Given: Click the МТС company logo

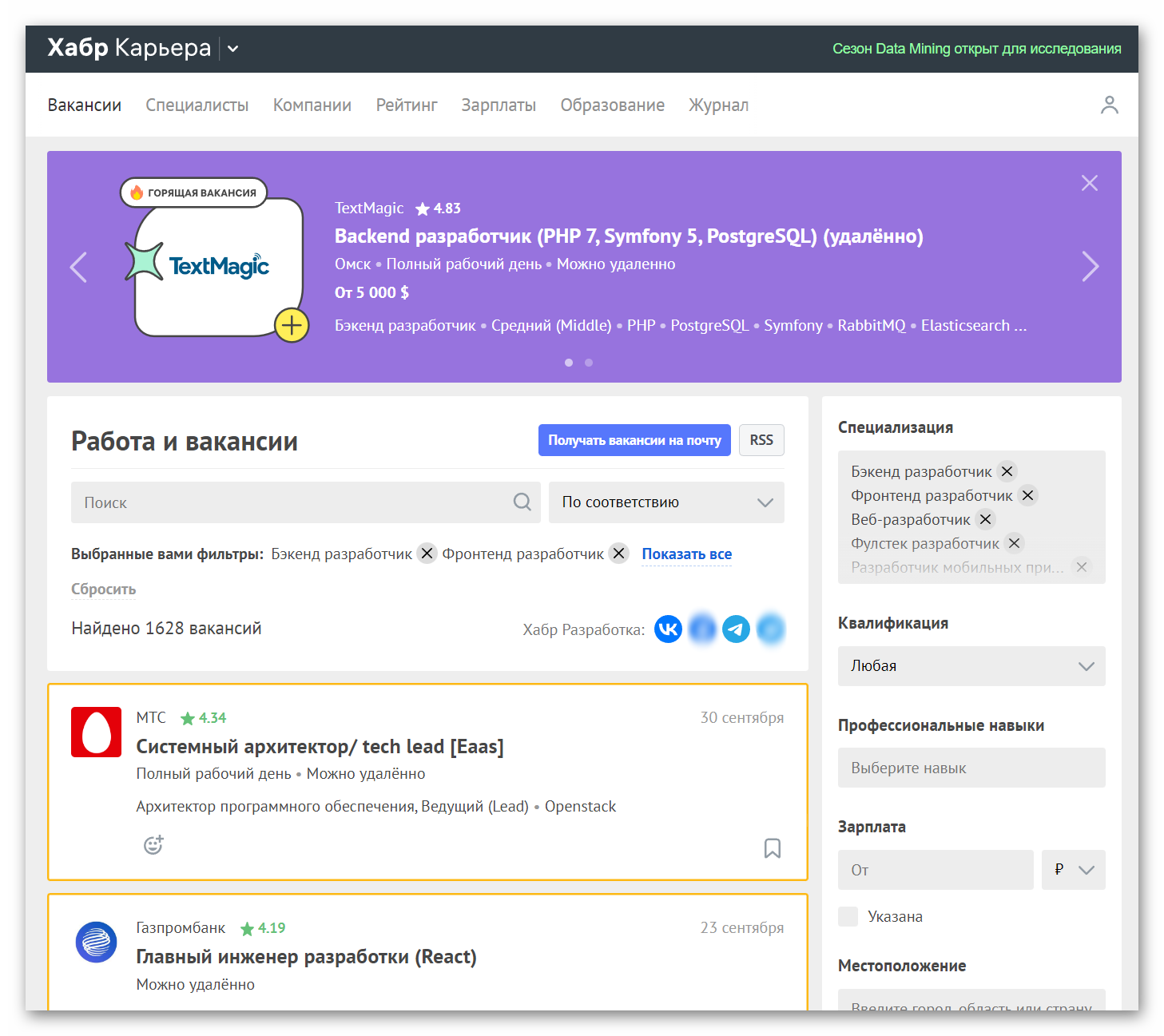Looking at the screenshot, I should point(96,732).
